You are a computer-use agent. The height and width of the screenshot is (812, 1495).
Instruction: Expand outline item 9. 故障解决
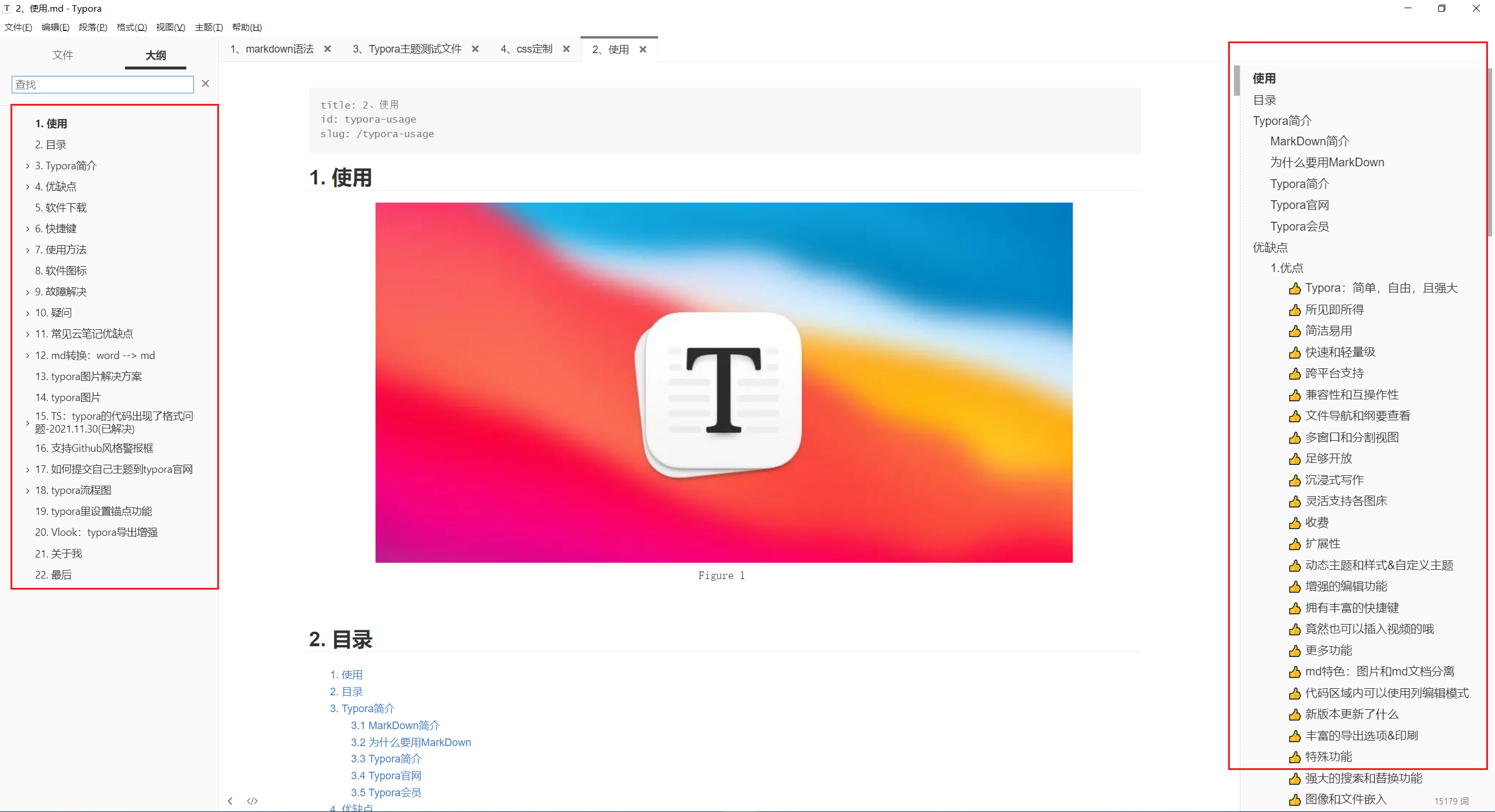point(27,292)
